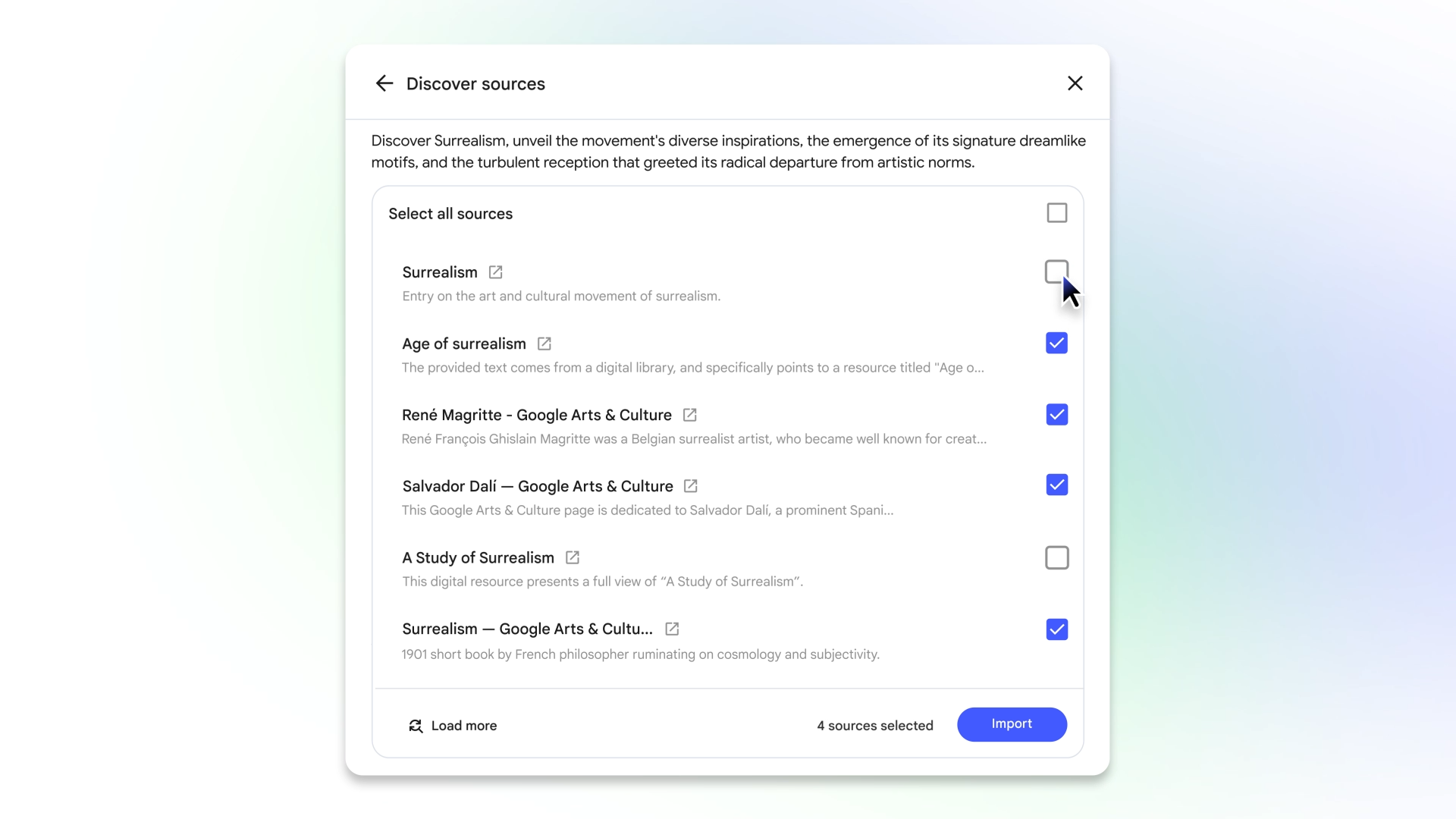
Task: Click the Import button
Action: coord(1012,724)
